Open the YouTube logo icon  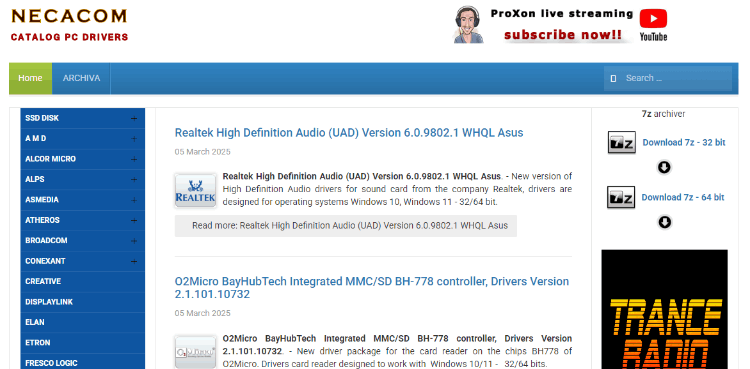point(653,25)
